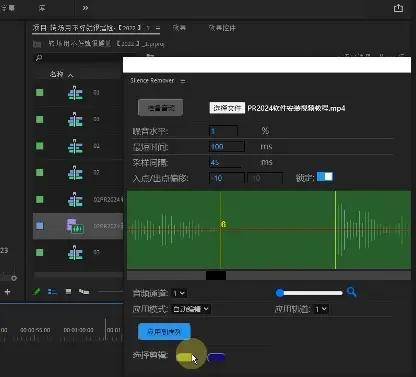Click the plus icon at left edge
Viewport: 416px width, 377px height.
tap(7, 292)
